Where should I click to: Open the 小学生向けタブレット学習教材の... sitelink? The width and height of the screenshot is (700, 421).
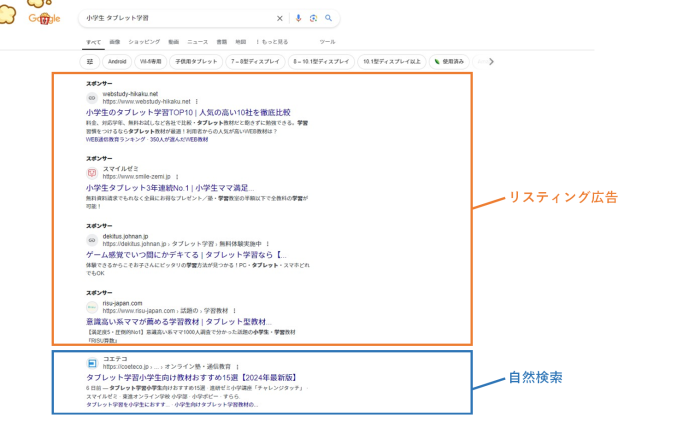coord(216,404)
